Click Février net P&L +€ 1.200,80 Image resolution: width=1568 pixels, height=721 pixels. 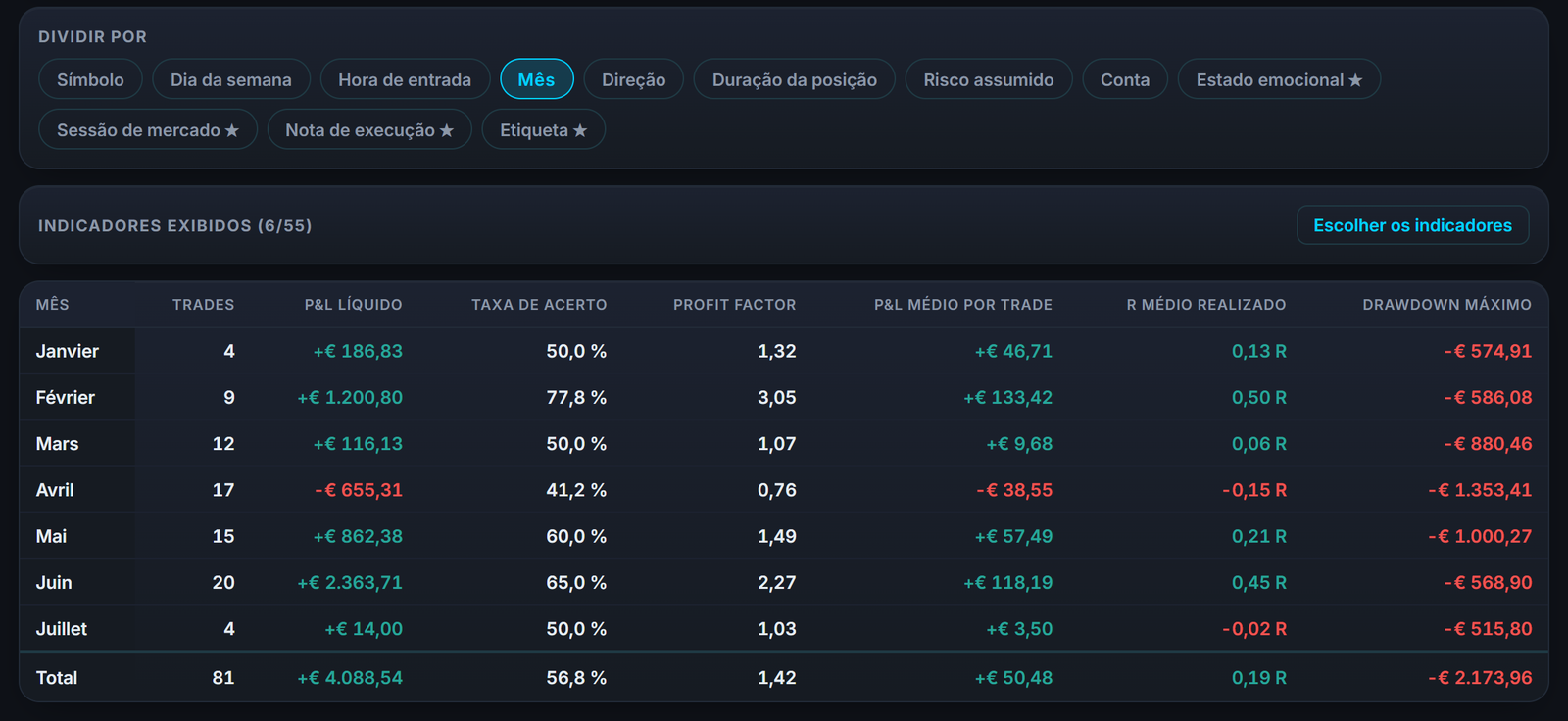pyautogui.click(x=350, y=397)
